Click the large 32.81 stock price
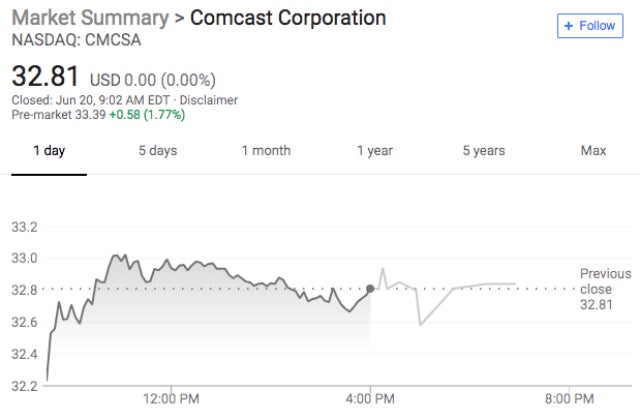 pos(45,76)
